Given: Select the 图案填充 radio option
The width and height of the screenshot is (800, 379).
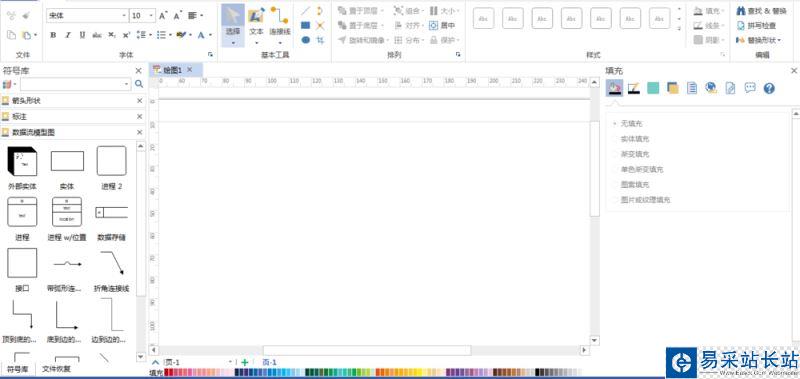Looking at the screenshot, I should click(x=631, y=185).
